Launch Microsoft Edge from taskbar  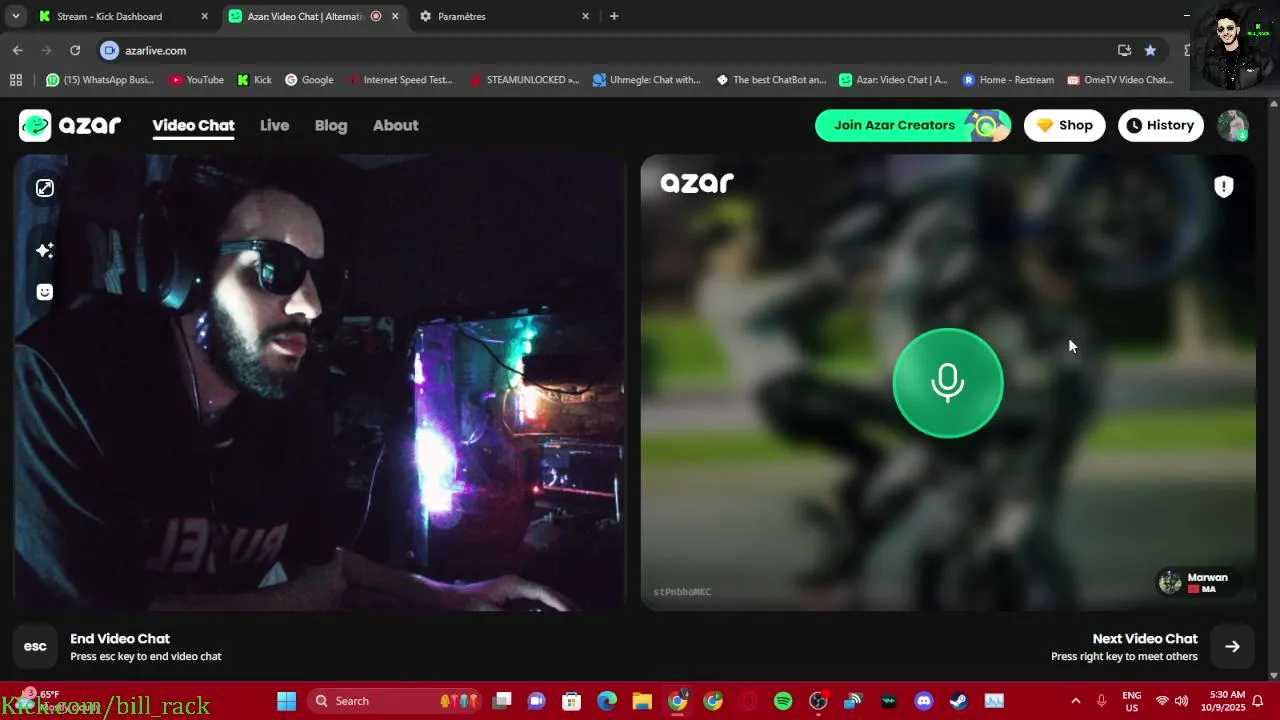pyautogui.click(x=607, y=701)
